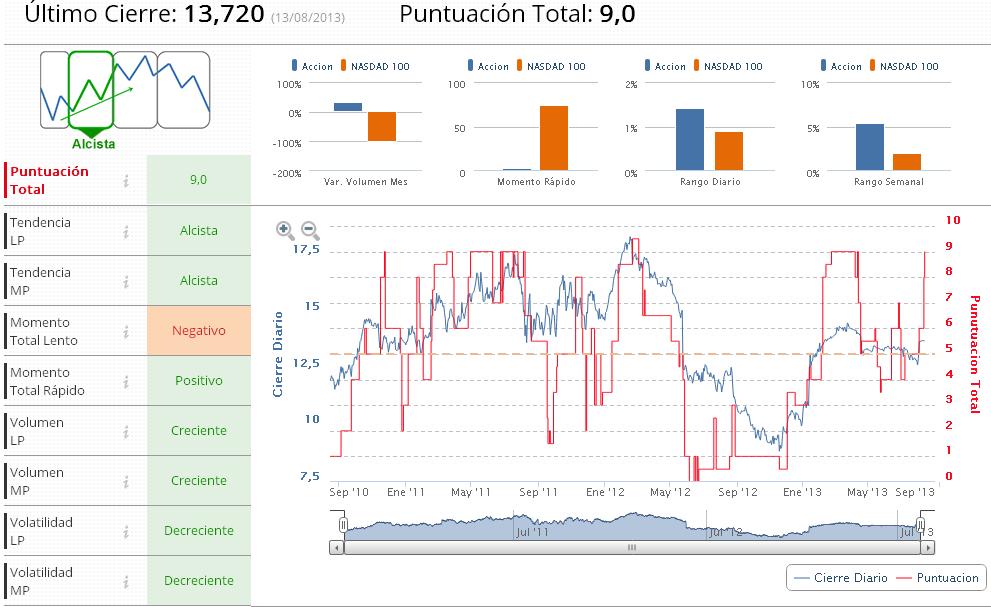Click the navigator scrollbar left arrow
Viewport: 991px width, 607px height.
tap(337, 548)
